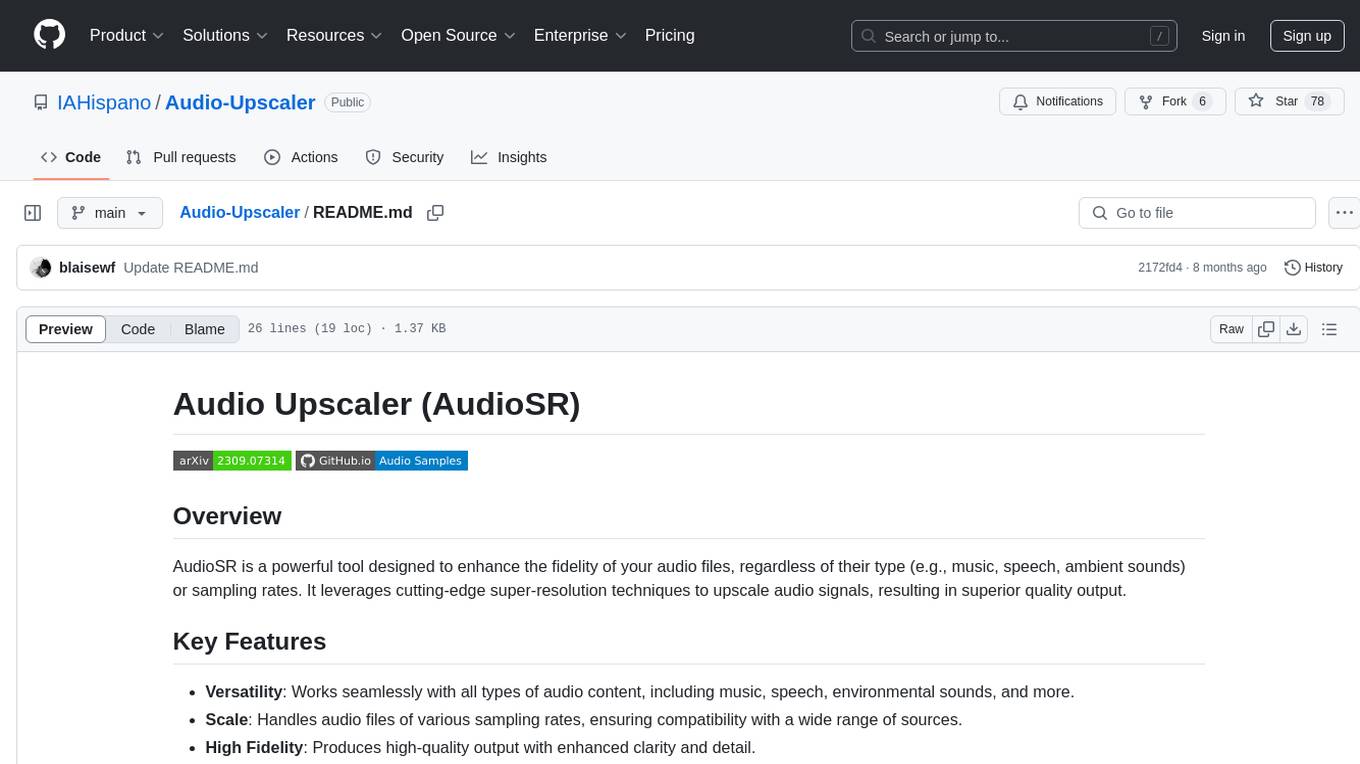Open the GitHub home logo

coord(49,35)
